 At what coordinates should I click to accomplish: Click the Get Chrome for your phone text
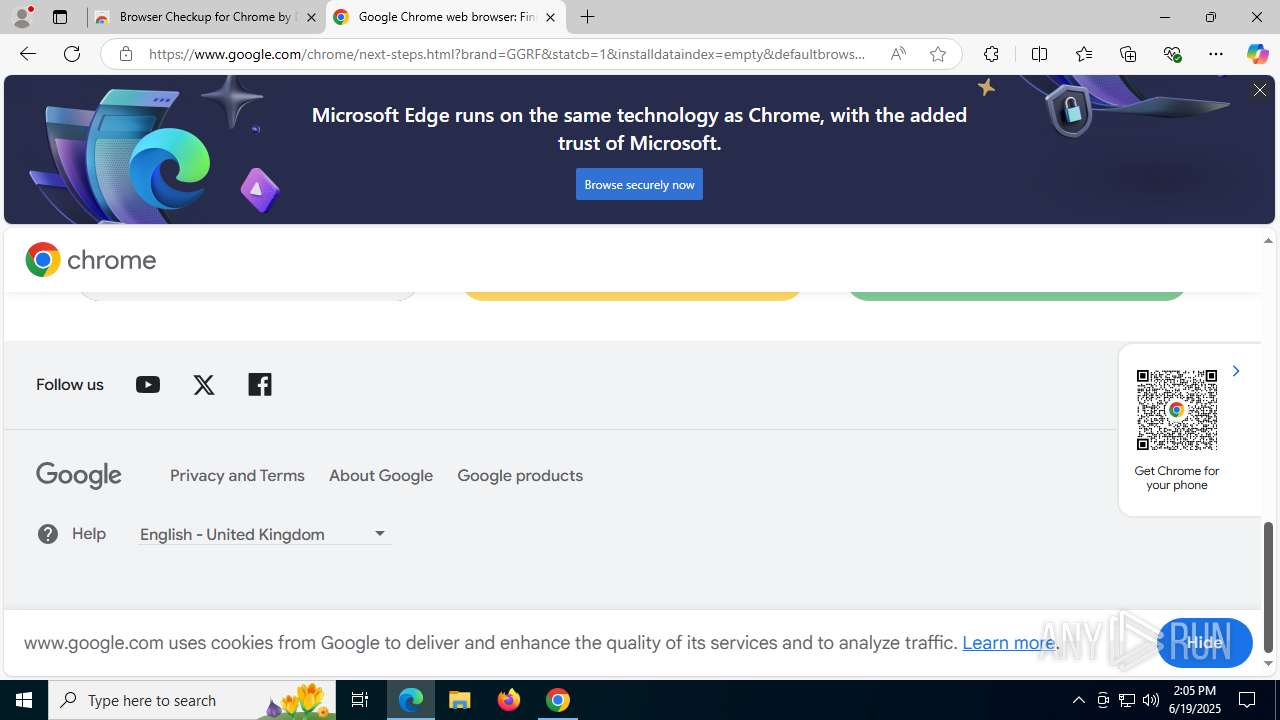tap(1177, 478)
